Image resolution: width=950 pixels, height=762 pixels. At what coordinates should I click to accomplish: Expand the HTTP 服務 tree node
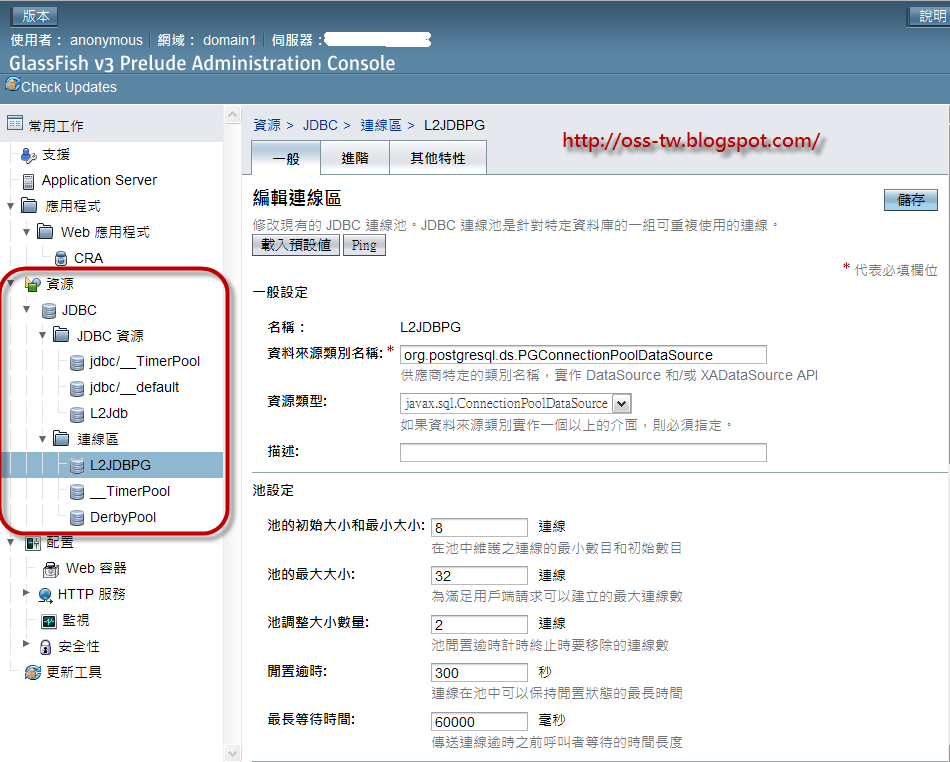pos(26,593)
